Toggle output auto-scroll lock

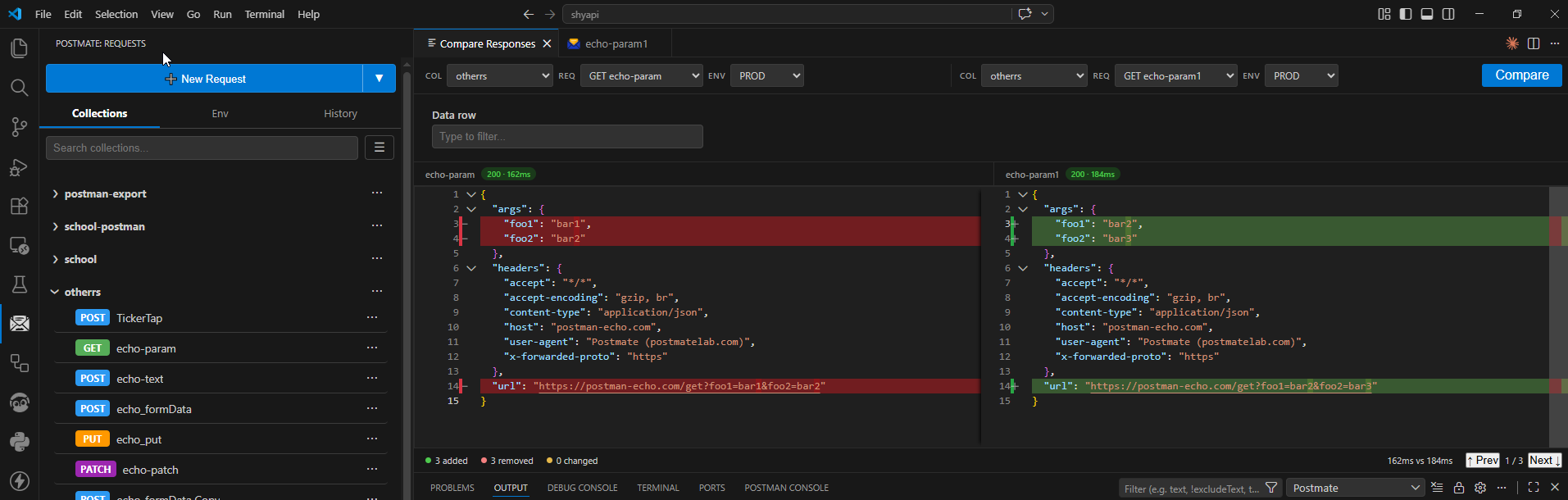(x=1459, y=488)
